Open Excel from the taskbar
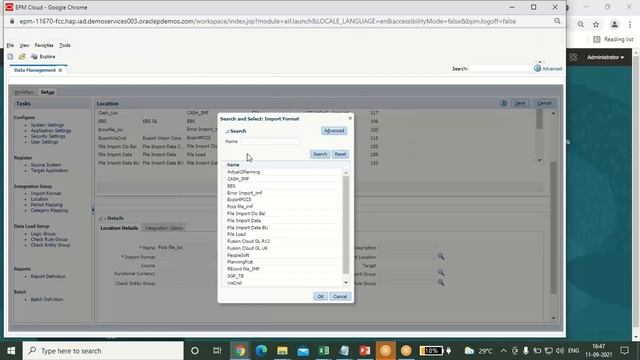640x360 pixels. point(324,351)
